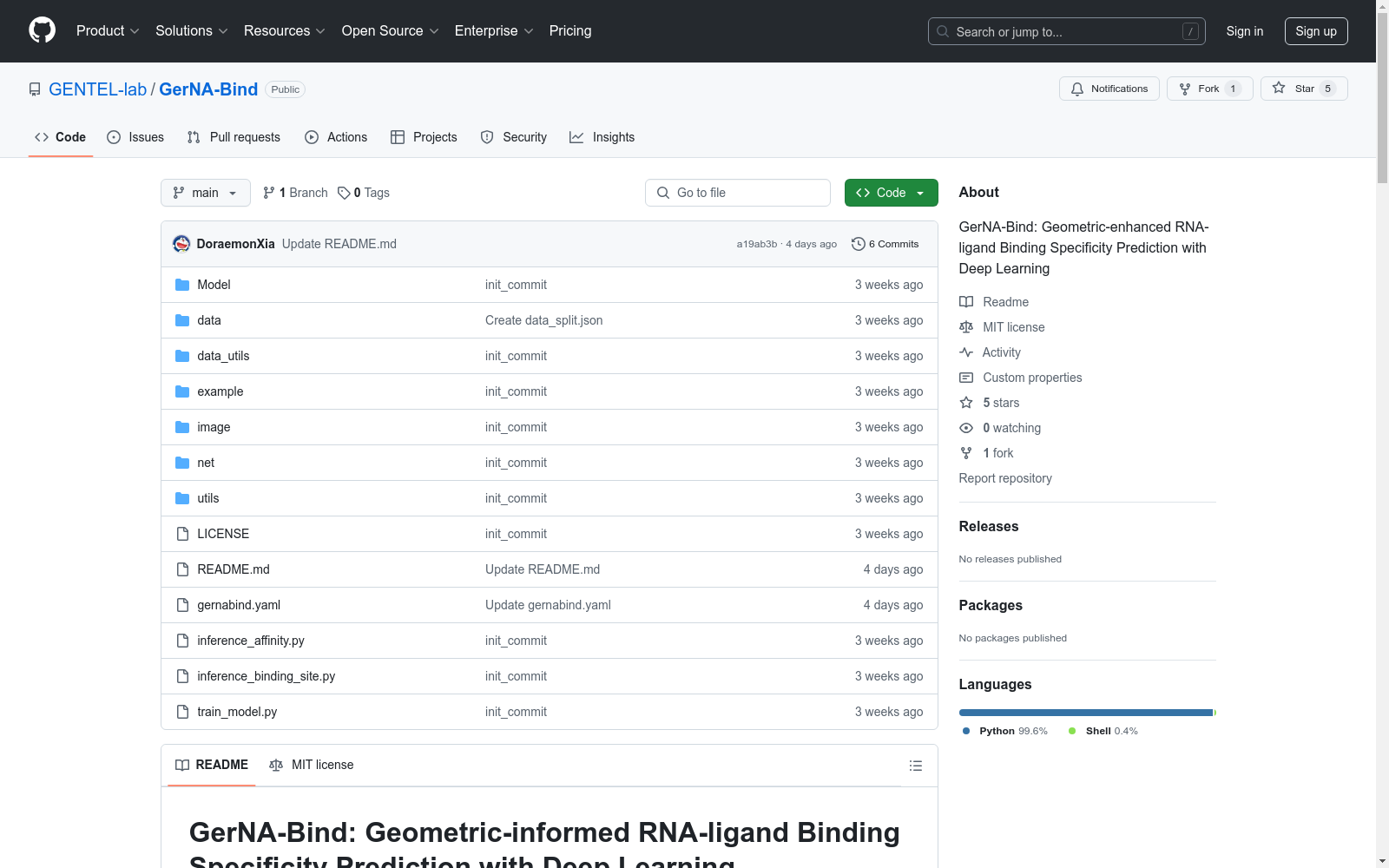The image size is (1389, 868).
Task: Click inside the Go to file search box
Action: click(737, 193)
